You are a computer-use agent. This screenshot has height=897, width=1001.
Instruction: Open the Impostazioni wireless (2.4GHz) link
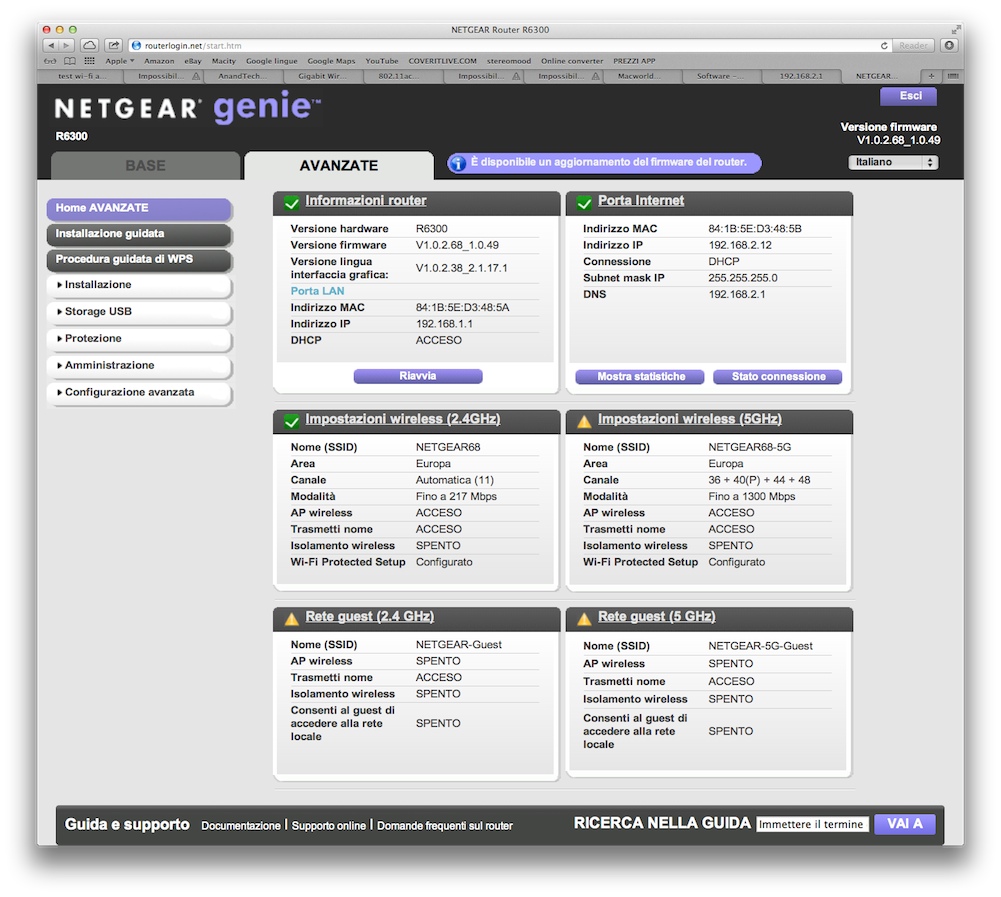[x=403, y=419]
